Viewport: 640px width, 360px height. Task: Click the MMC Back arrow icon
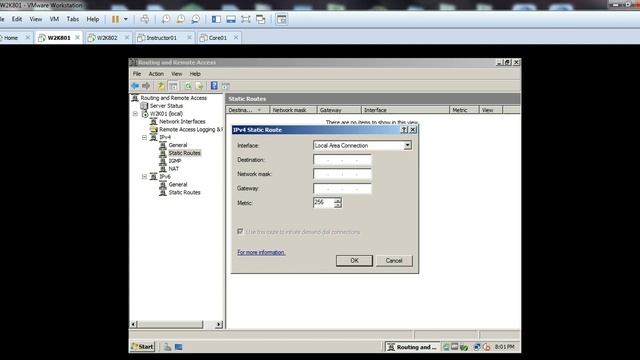pos(135,86)
